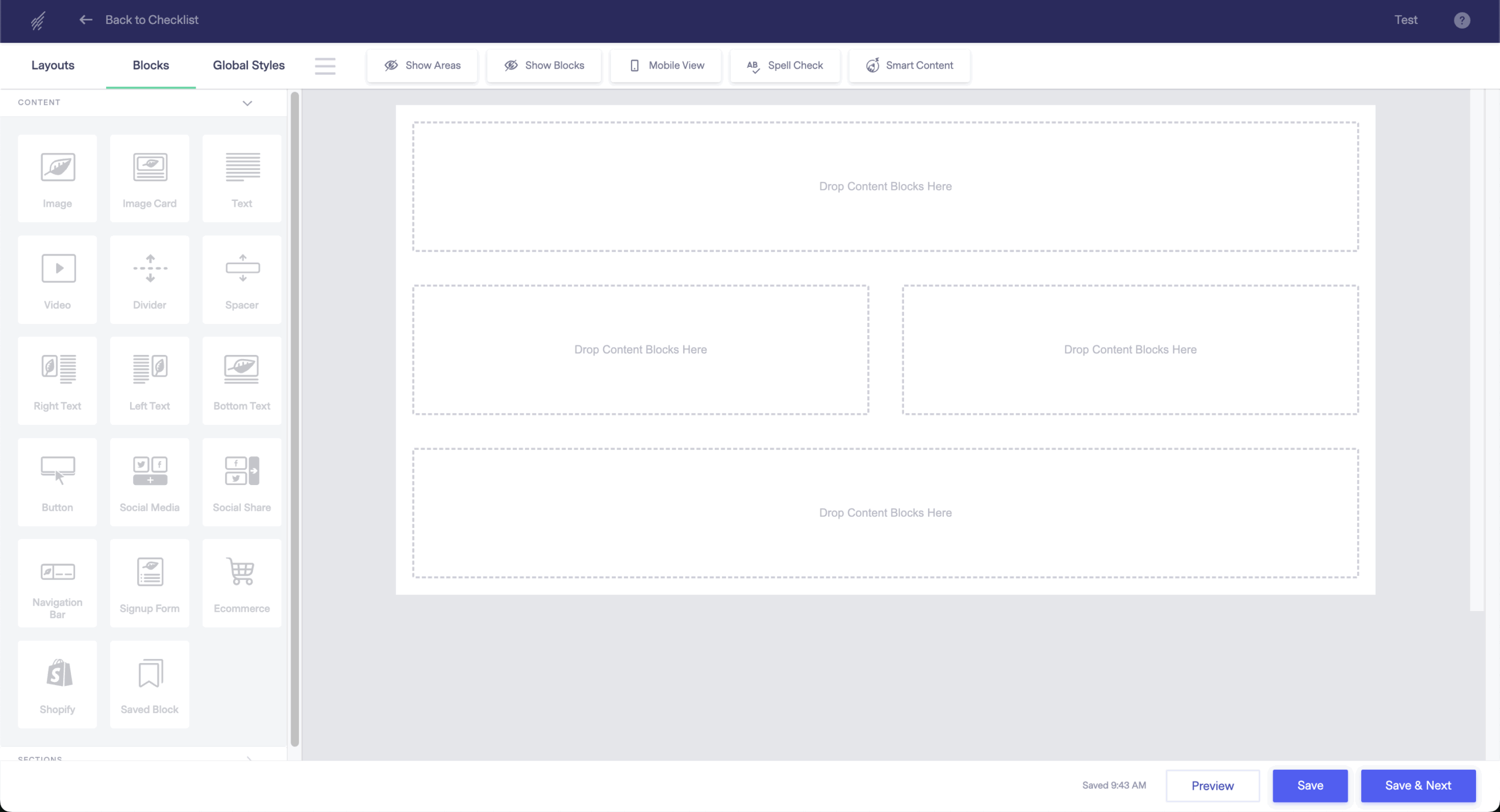Click Save & Next
This screenshot has height=812, width=1500.
pos(1418,786)
